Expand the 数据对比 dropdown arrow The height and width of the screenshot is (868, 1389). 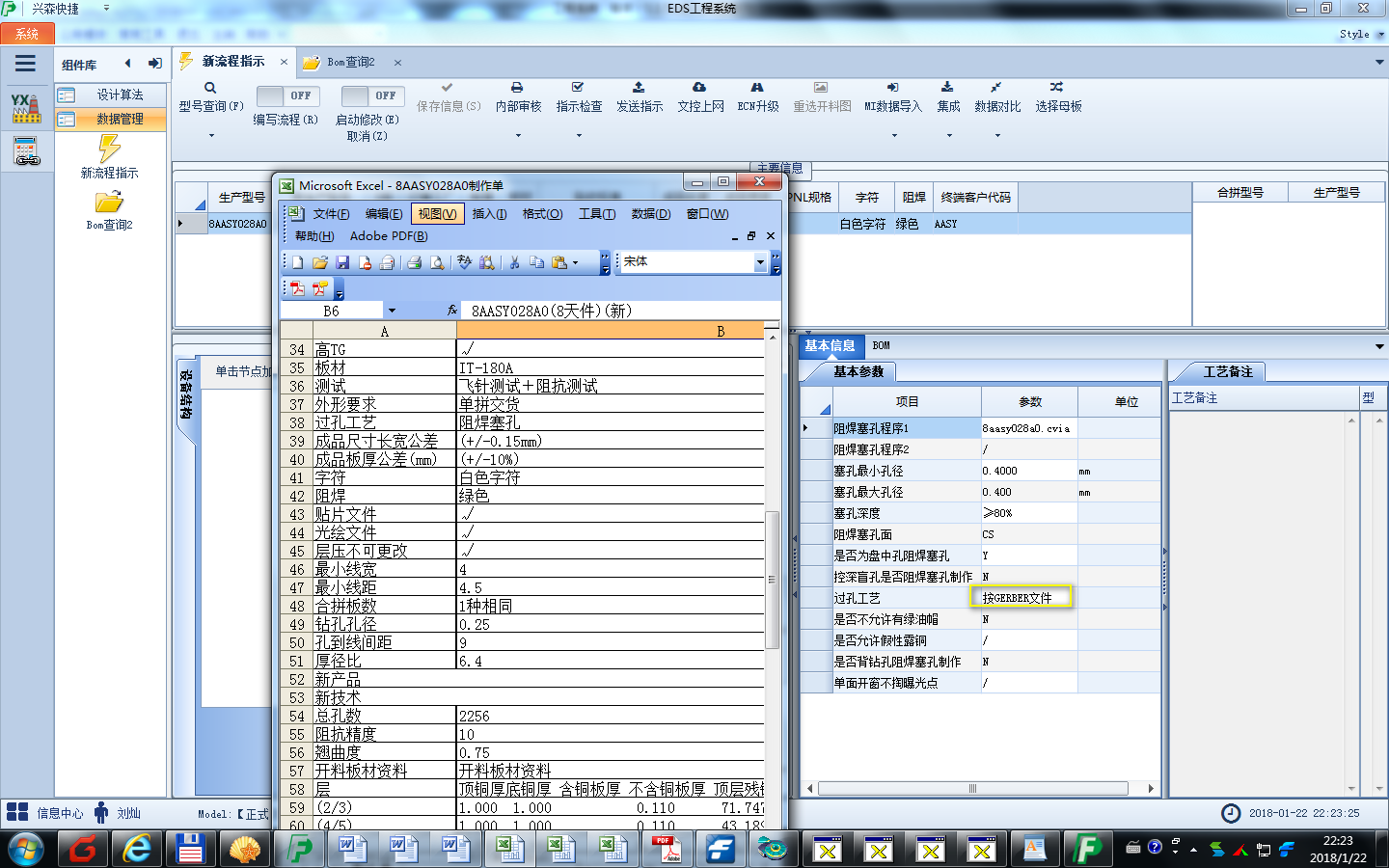point(997,136)
